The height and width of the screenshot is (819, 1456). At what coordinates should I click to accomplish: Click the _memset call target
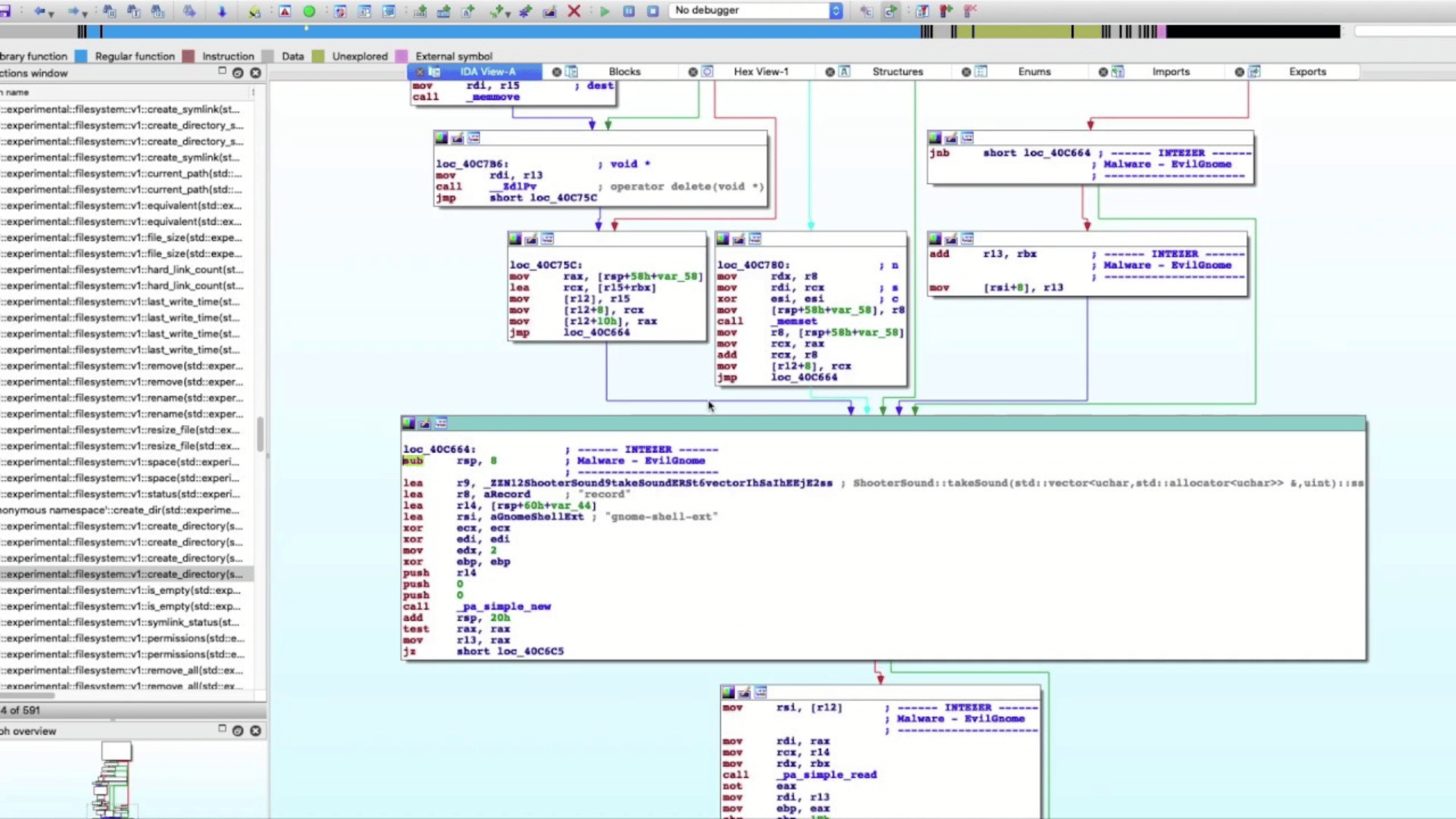(794, 321)
